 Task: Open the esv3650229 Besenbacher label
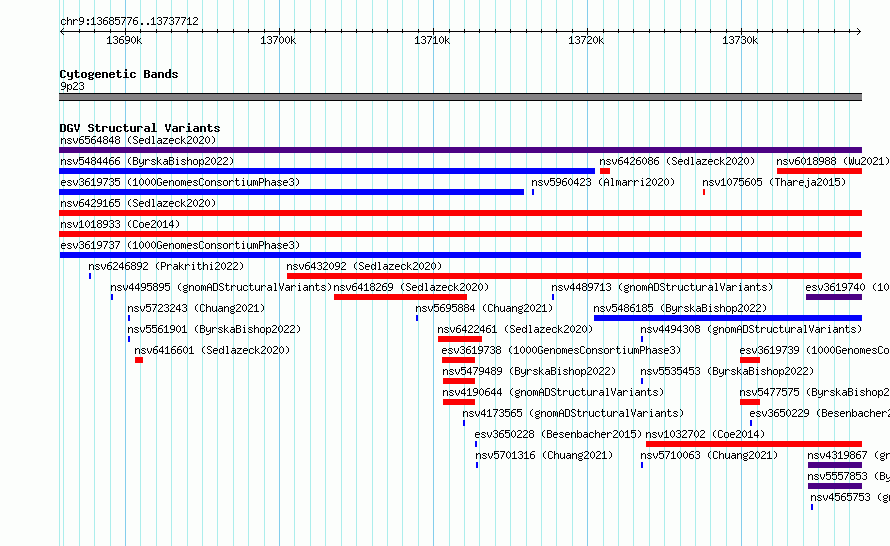(x=819, y=413)
